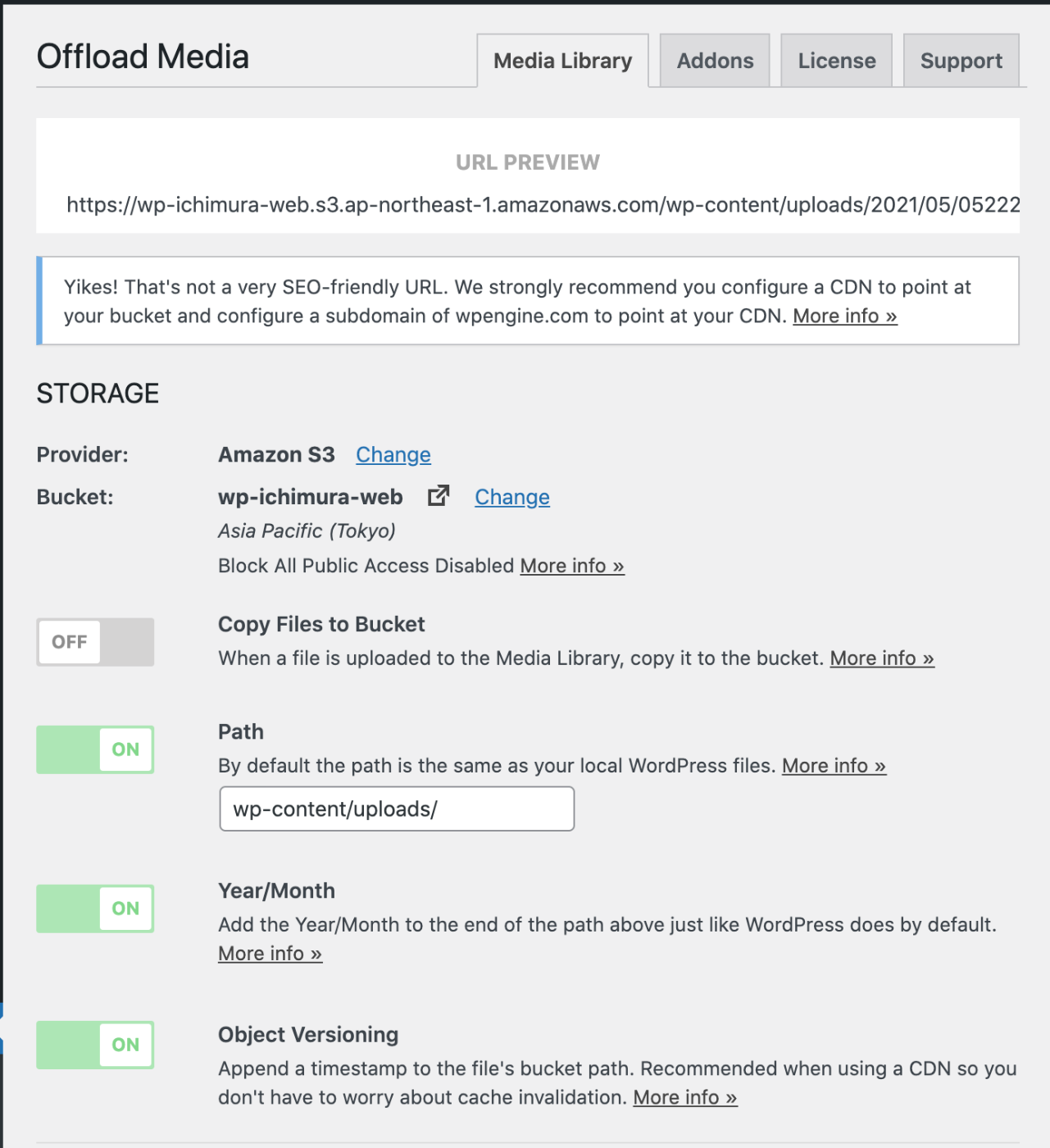Click the URL preview address text
This screenshot has height=1148, width=1050.
543,204
